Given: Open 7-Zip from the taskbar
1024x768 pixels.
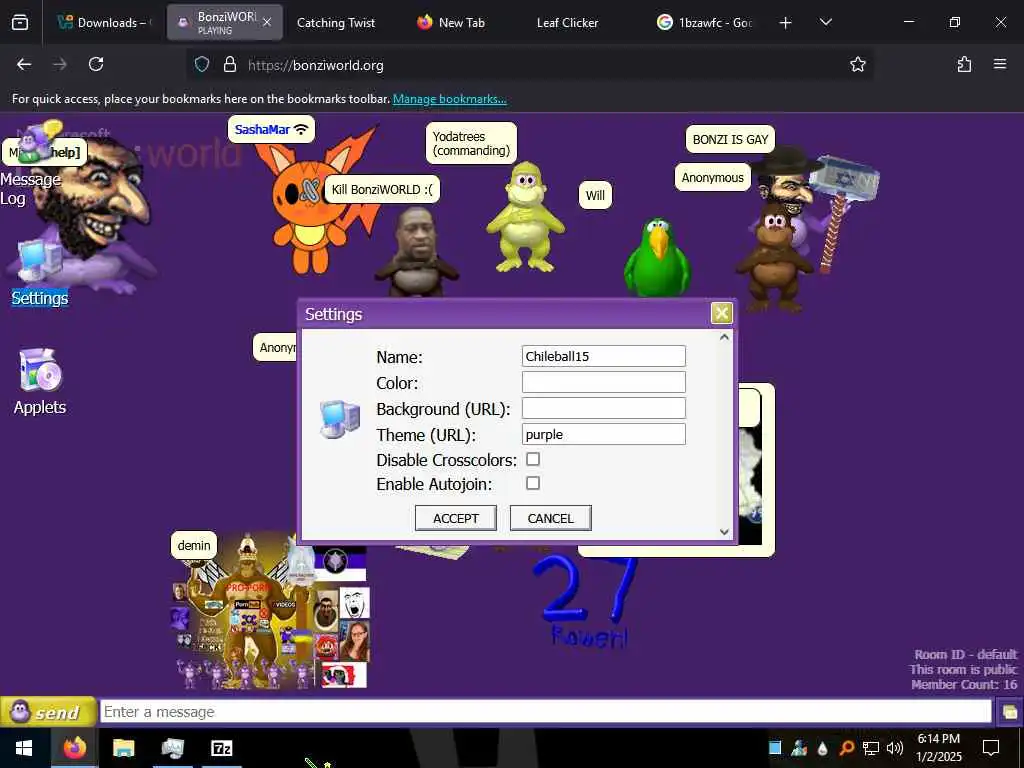Looking at the screenshot, I should tap(221, 748).
